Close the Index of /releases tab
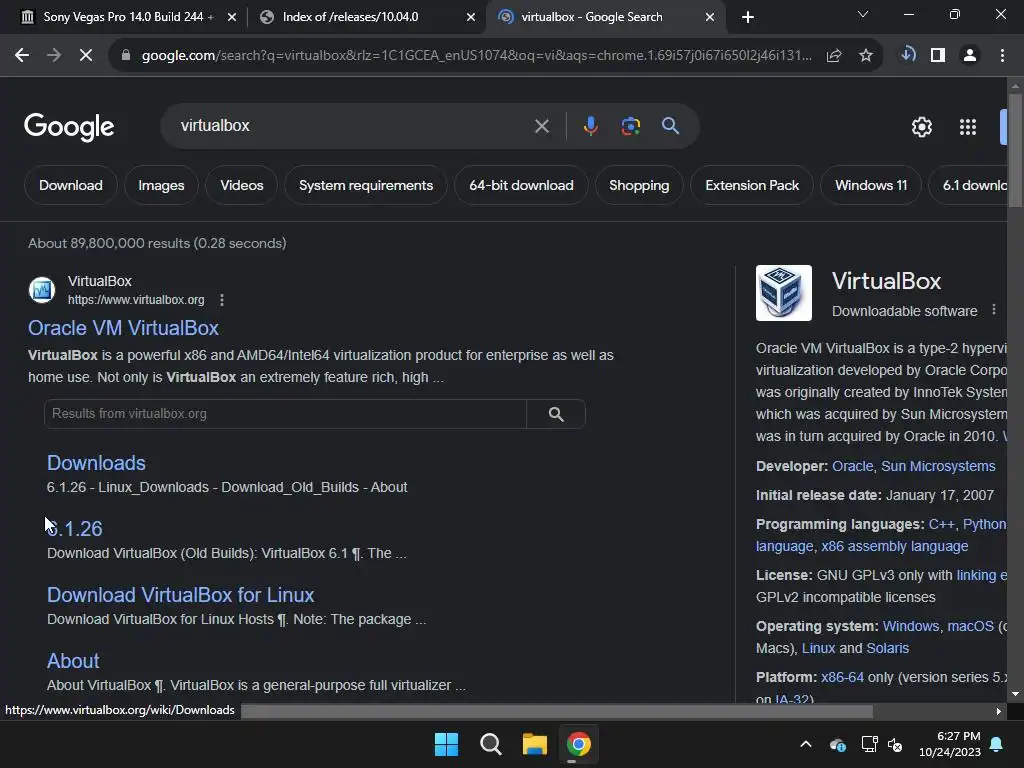Image resolution: width=1024 pixels, height=768 pixels. 471,17
